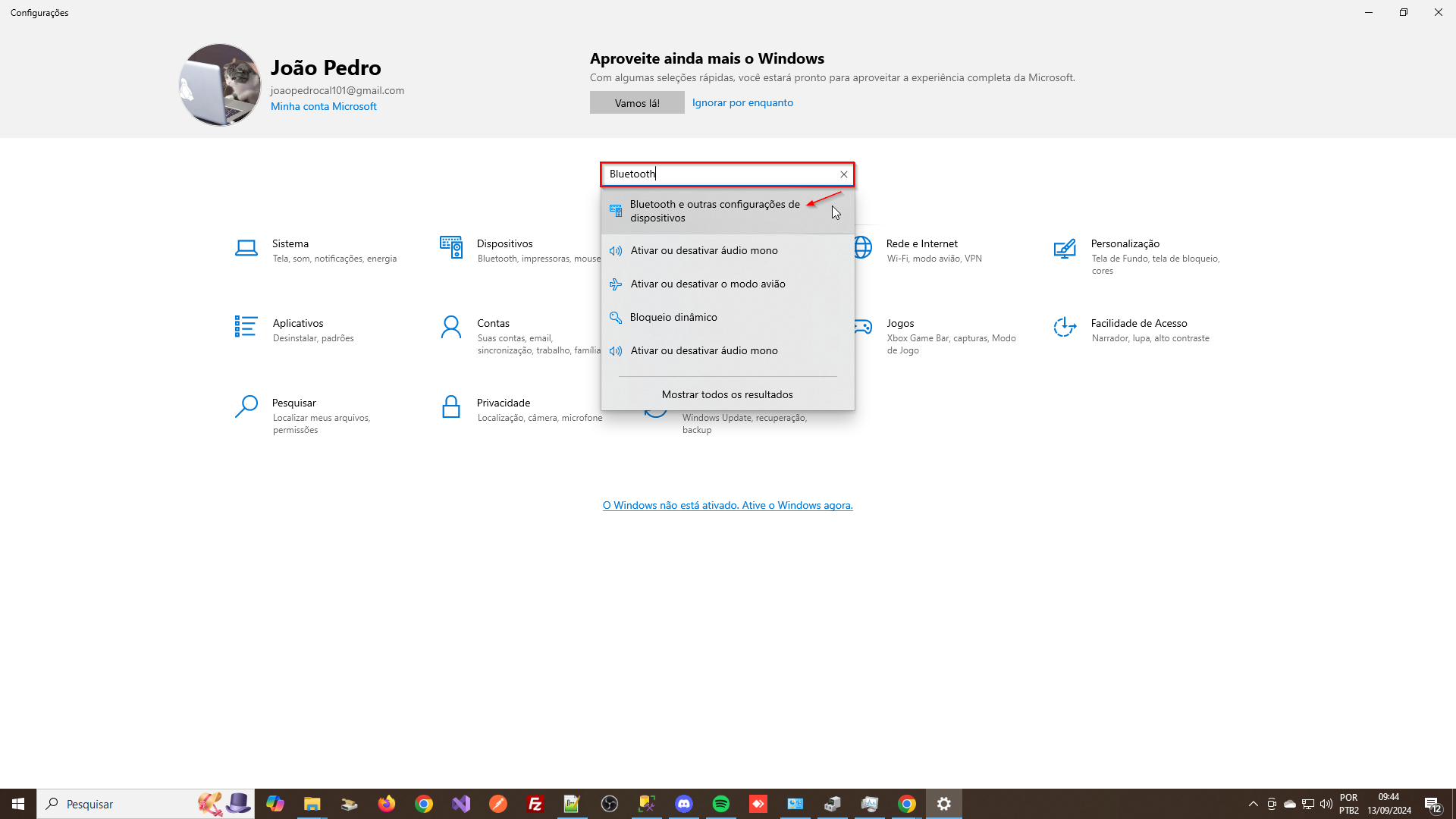Restore down the Configurações window
The image size is (1456, 819).
(1404, 12)
